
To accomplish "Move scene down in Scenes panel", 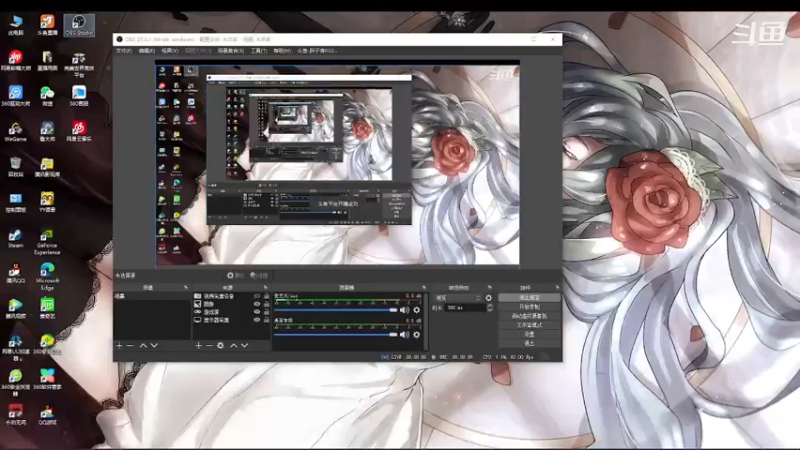I will pos(154,345).
